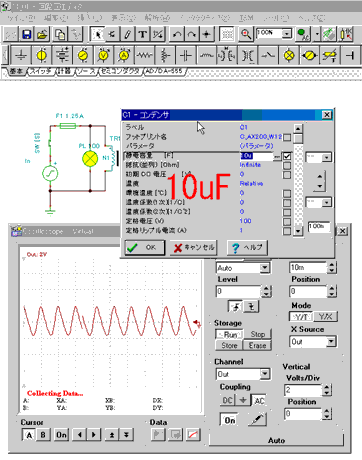This screenshot has height=460, width=362.
Task: Click the Undo arrow icon
Action: [177, 34]
